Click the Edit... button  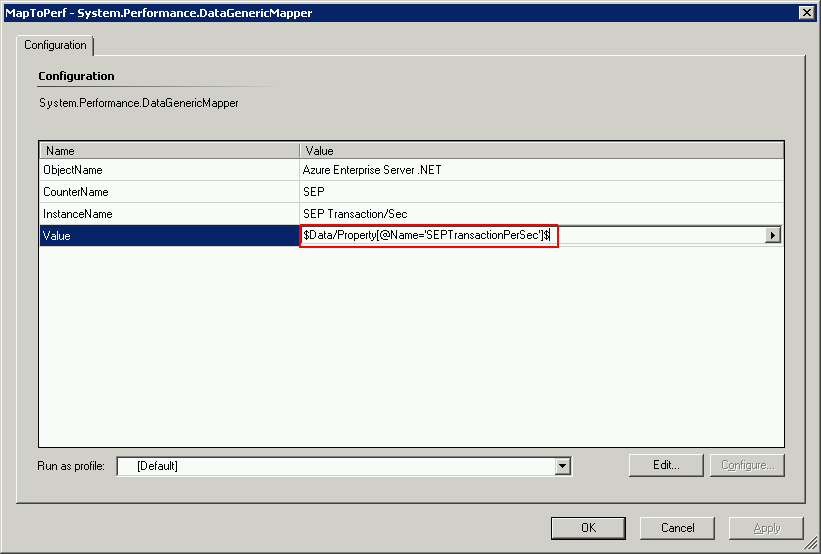click(666, 465)
